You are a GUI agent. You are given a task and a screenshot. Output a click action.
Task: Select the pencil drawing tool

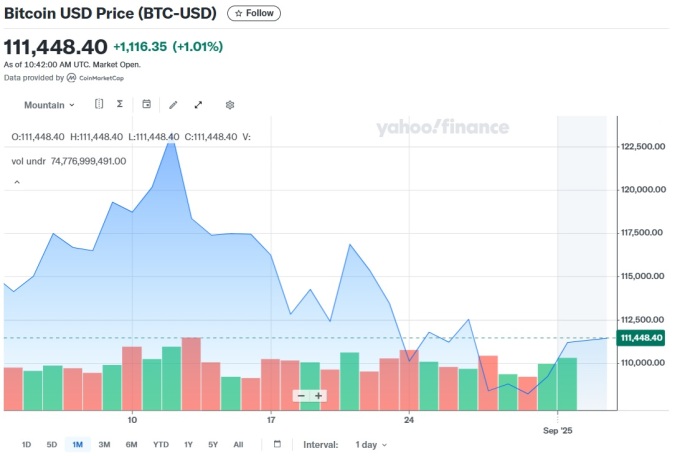click(x=173, y=104)
